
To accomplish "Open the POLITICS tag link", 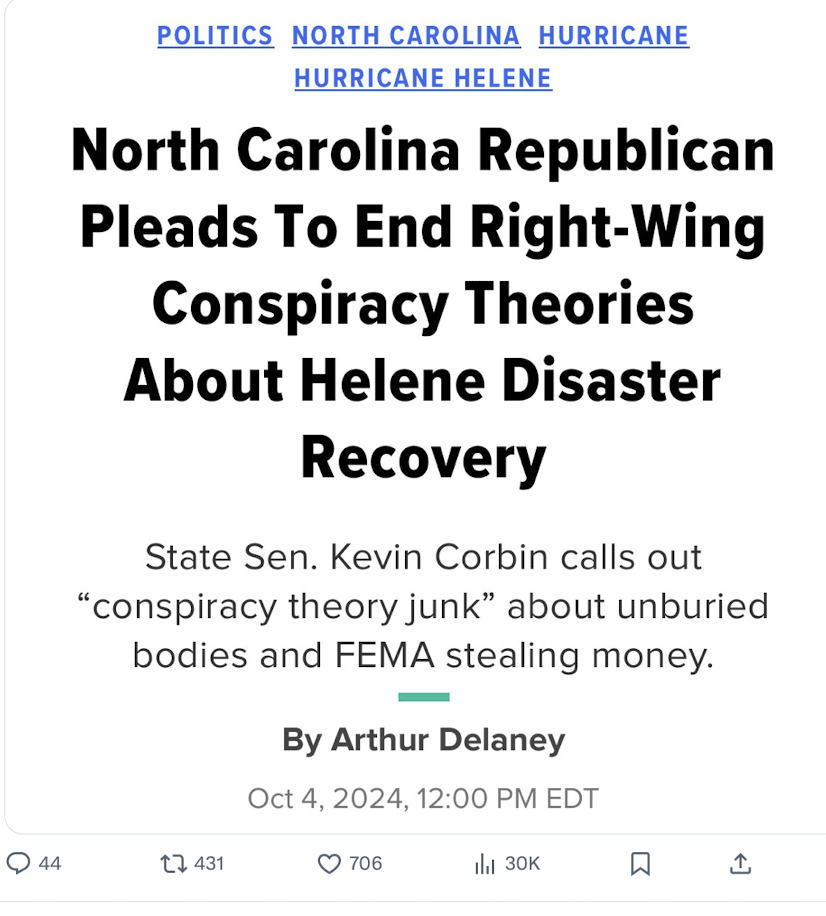I will (215, 36).
